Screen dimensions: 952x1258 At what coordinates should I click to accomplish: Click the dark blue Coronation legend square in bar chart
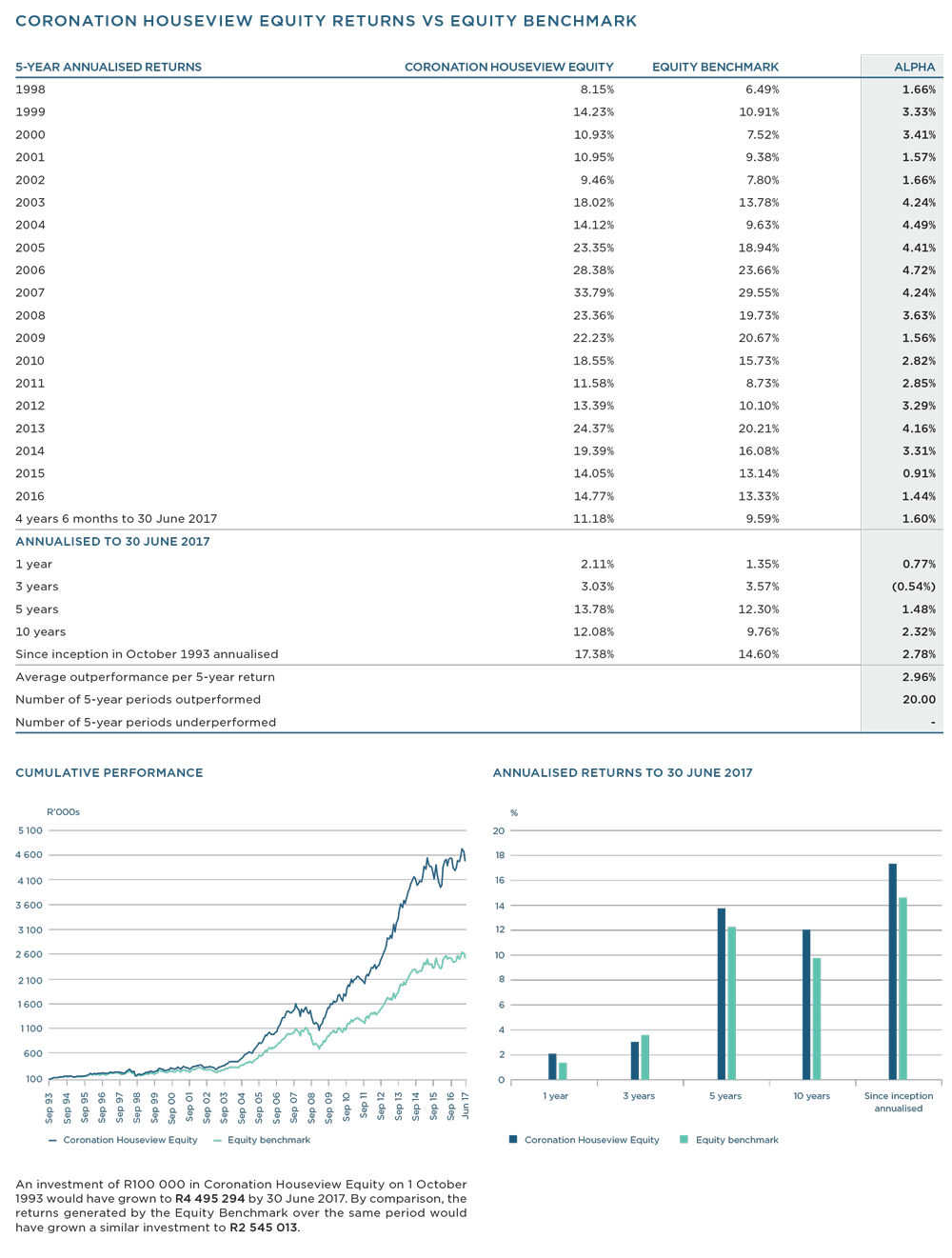(x=513, y=1139)
